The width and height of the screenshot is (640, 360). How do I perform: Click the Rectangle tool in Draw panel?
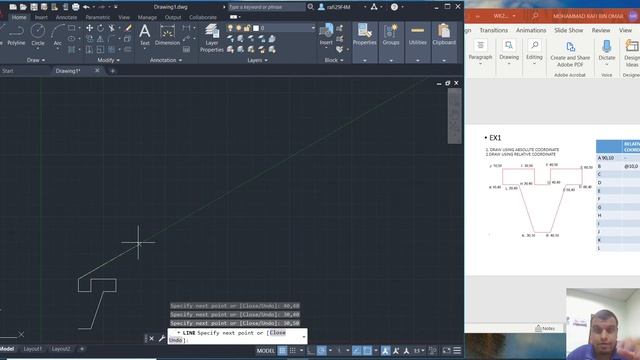pos(71,28)
